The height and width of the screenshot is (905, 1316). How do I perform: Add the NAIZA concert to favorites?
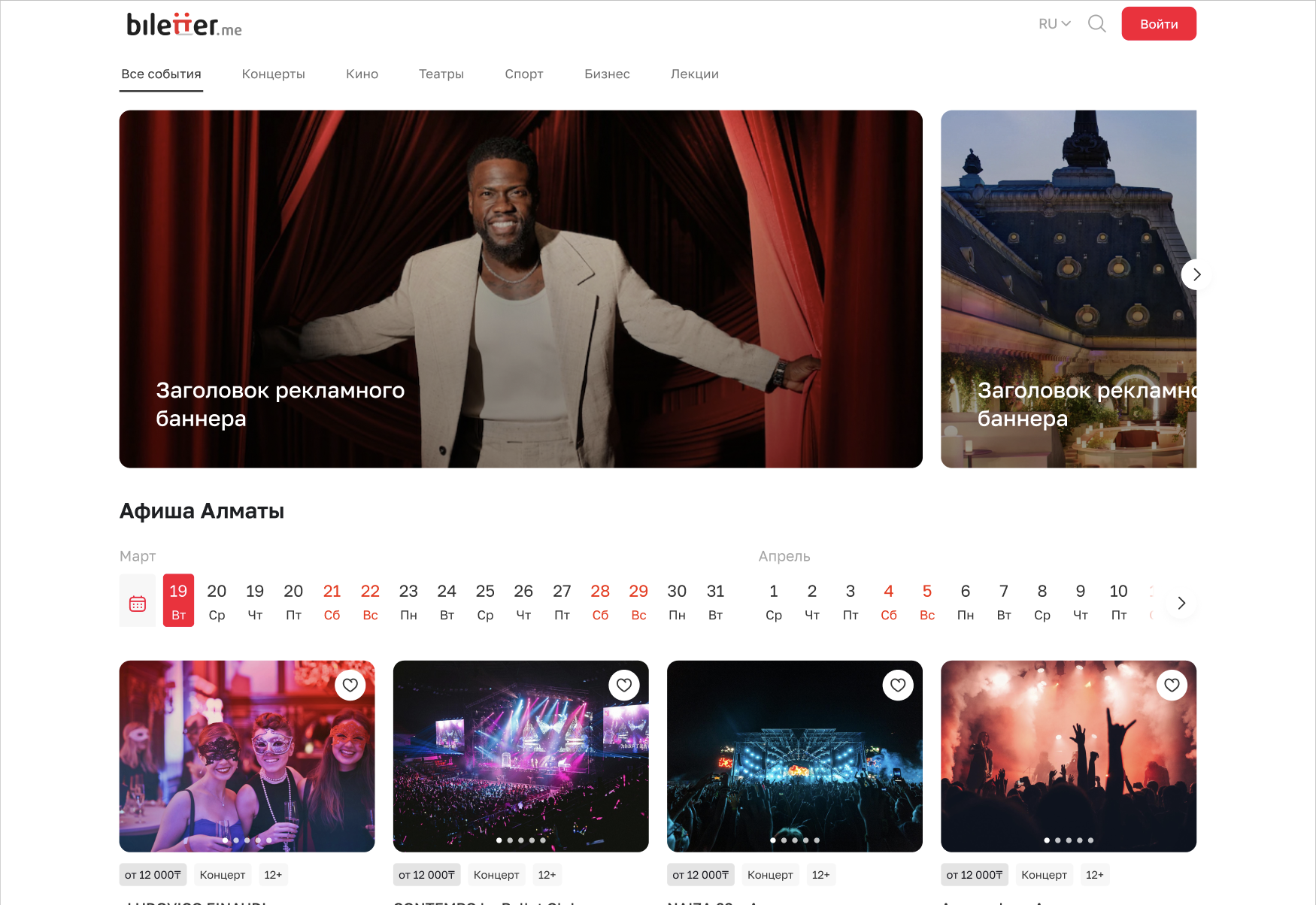(898, 684)
